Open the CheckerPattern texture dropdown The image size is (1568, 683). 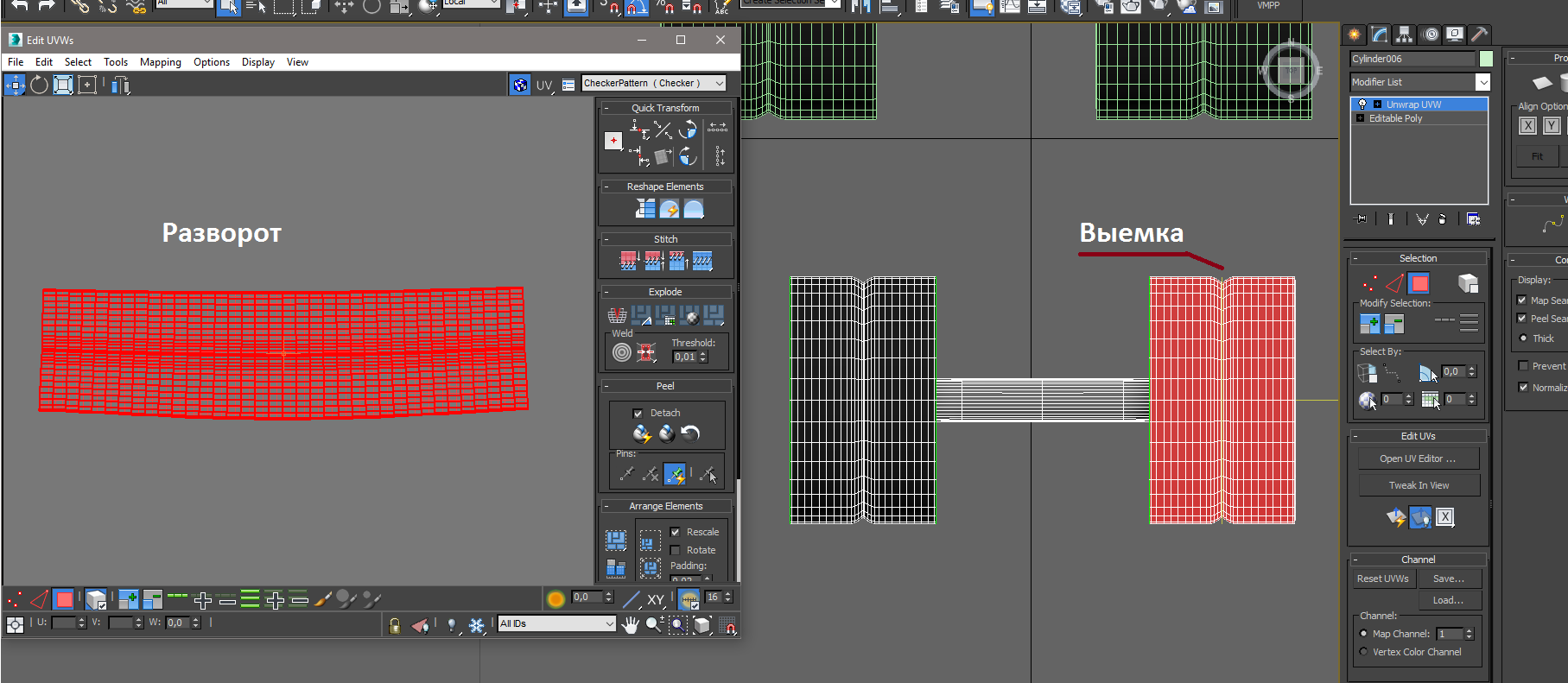(x=653, y=84)
